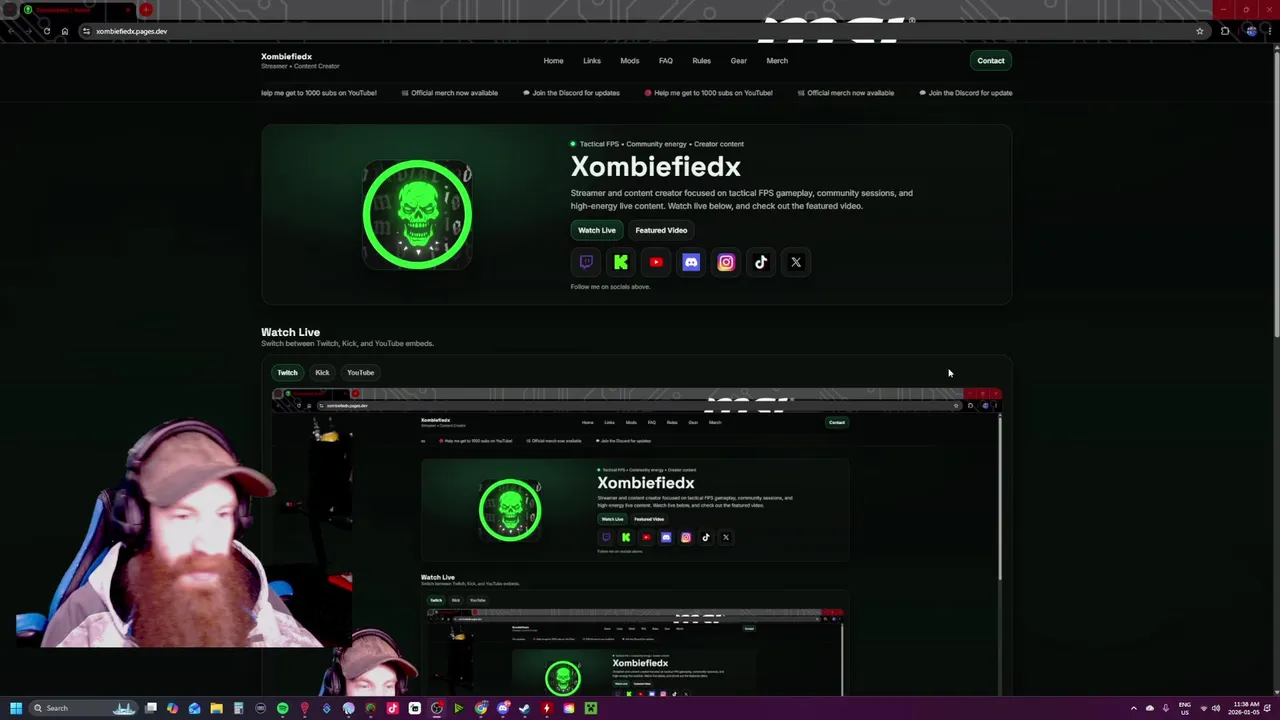
Task: Open the notifications bell in tray
Action: [1267, 708]
